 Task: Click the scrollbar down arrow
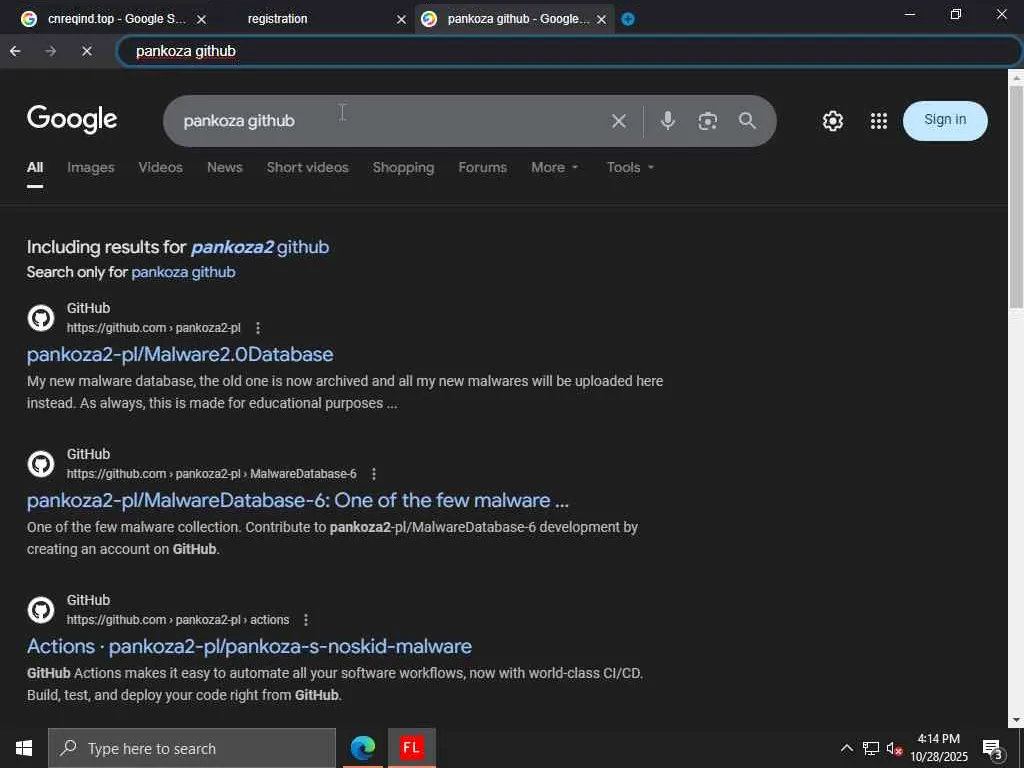click(1016, 720)
